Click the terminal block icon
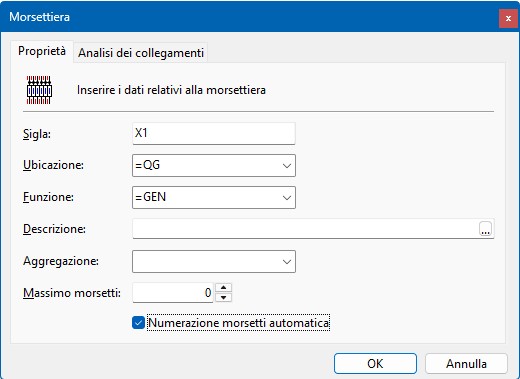Screen dimensions: 520x379 (x=39, y=90)
